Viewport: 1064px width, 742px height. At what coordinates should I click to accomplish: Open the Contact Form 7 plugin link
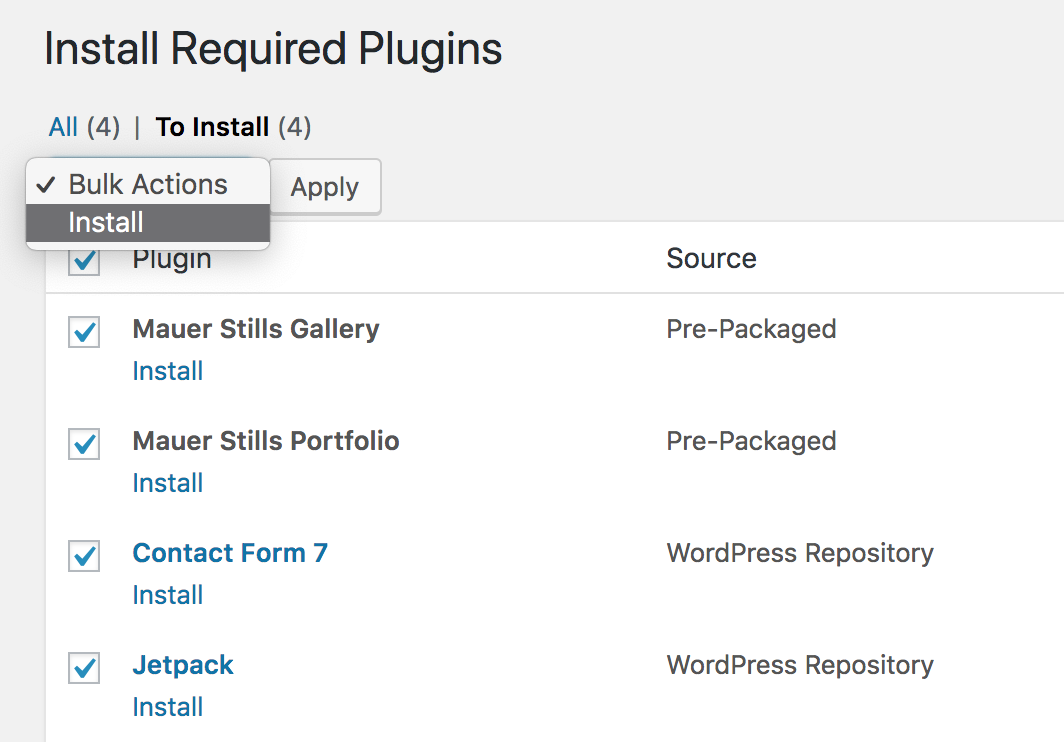(x=230, y=553)
